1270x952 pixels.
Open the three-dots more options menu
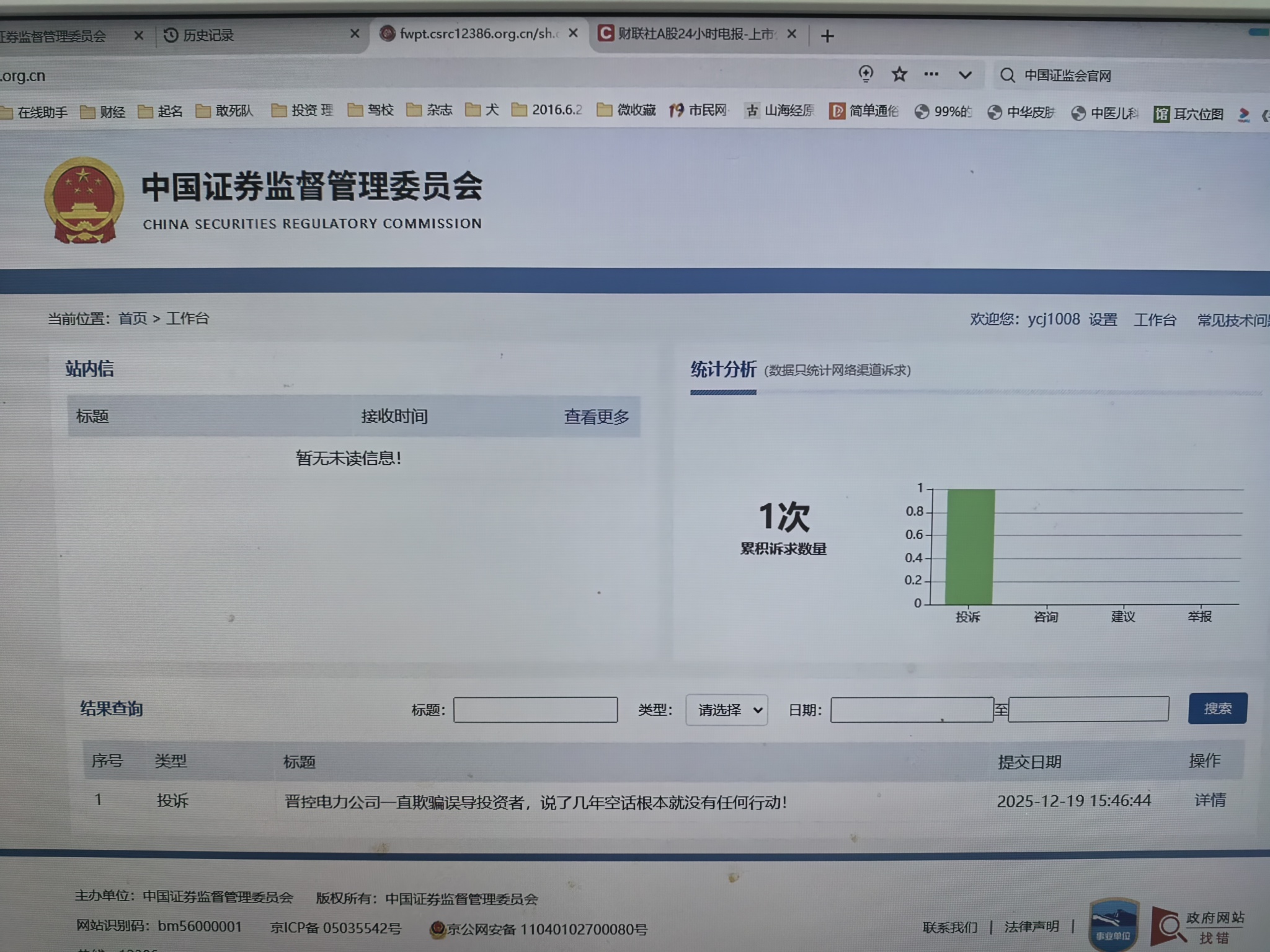[x=931, y=74]
